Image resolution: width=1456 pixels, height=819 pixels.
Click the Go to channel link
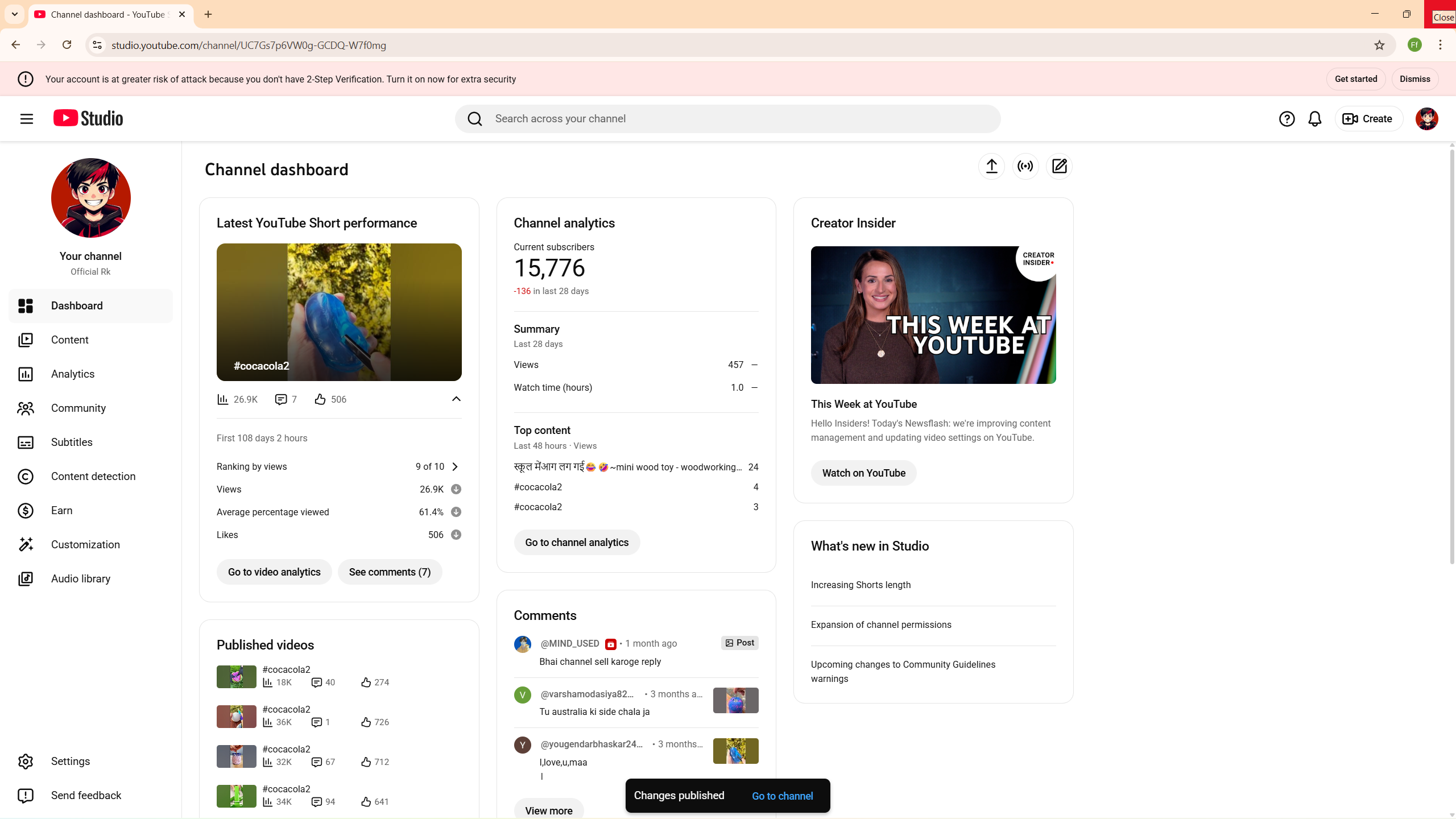click(x=782, y=796)
